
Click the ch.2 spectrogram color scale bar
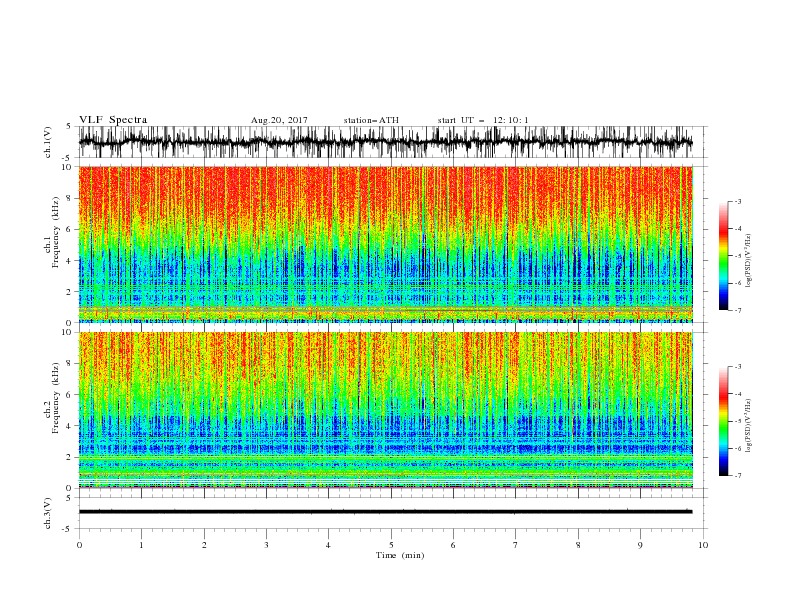[723, 421]
